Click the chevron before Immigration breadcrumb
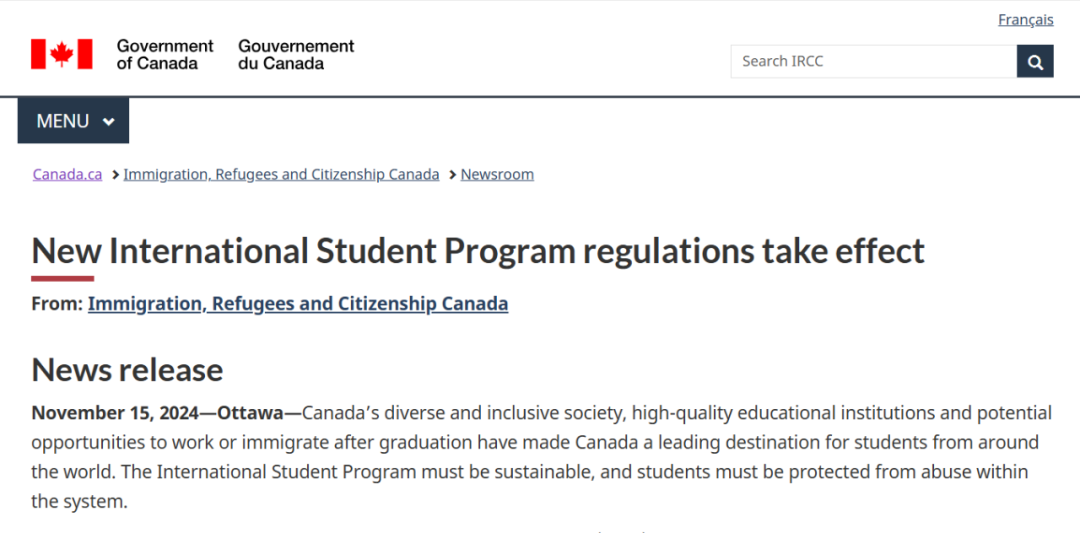The image size is (1080, 533). click(x=116, y=175)
